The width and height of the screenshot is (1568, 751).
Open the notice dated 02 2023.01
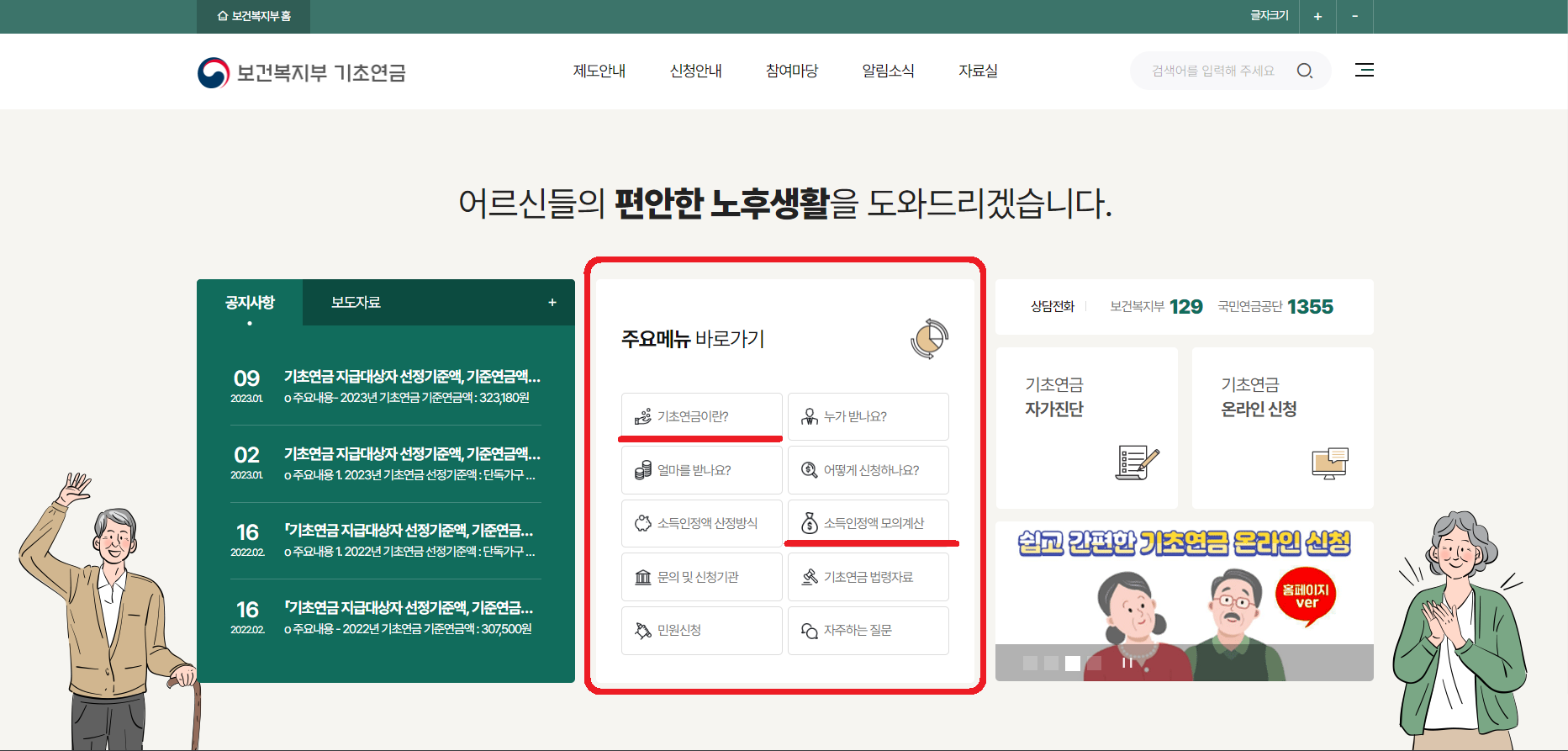pyautogui.click(x=386, y=463)
